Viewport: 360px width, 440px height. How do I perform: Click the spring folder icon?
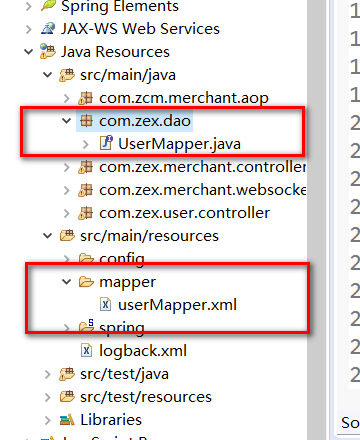(x=86, y=326)
